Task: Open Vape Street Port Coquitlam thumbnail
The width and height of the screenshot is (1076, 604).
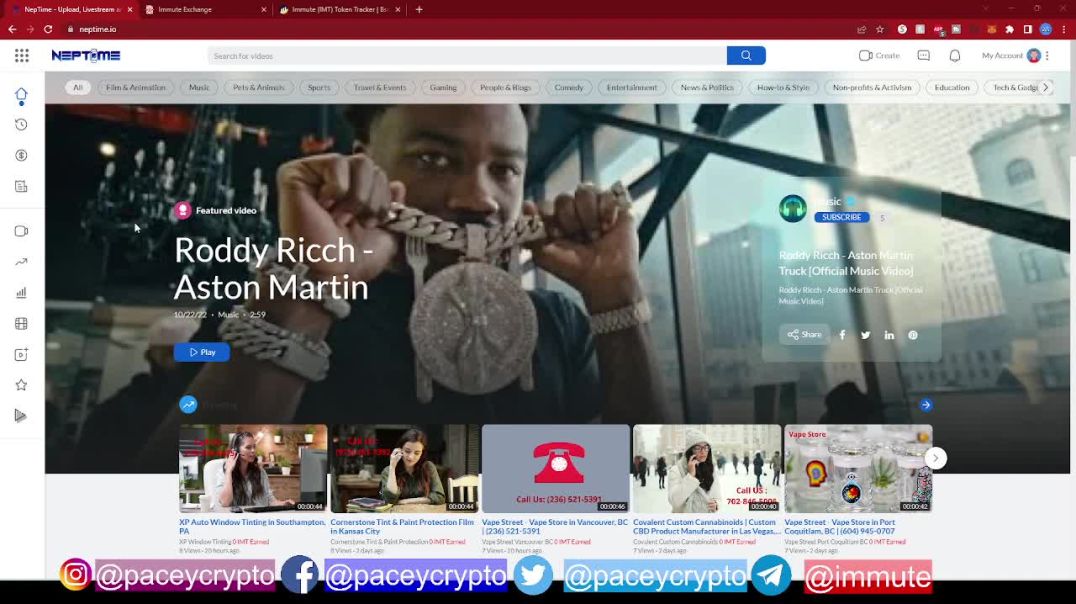Action: [x=858, y=468]
